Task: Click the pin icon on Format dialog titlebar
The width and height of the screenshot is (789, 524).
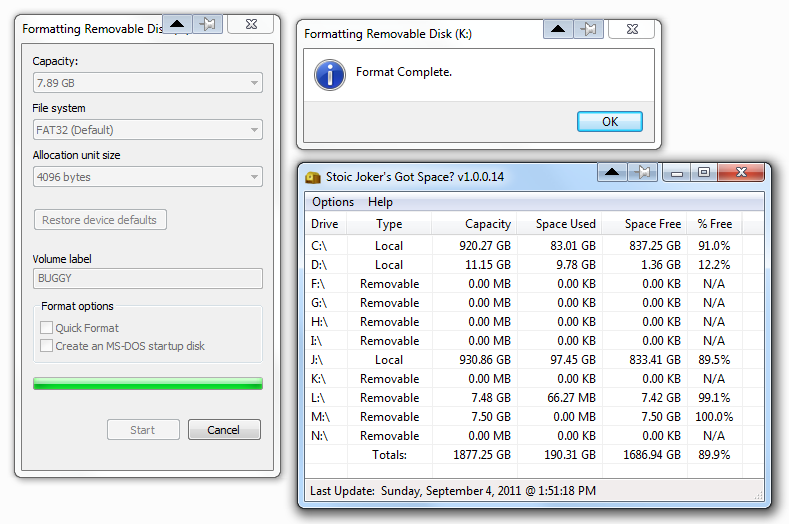Action: (205, 23)
